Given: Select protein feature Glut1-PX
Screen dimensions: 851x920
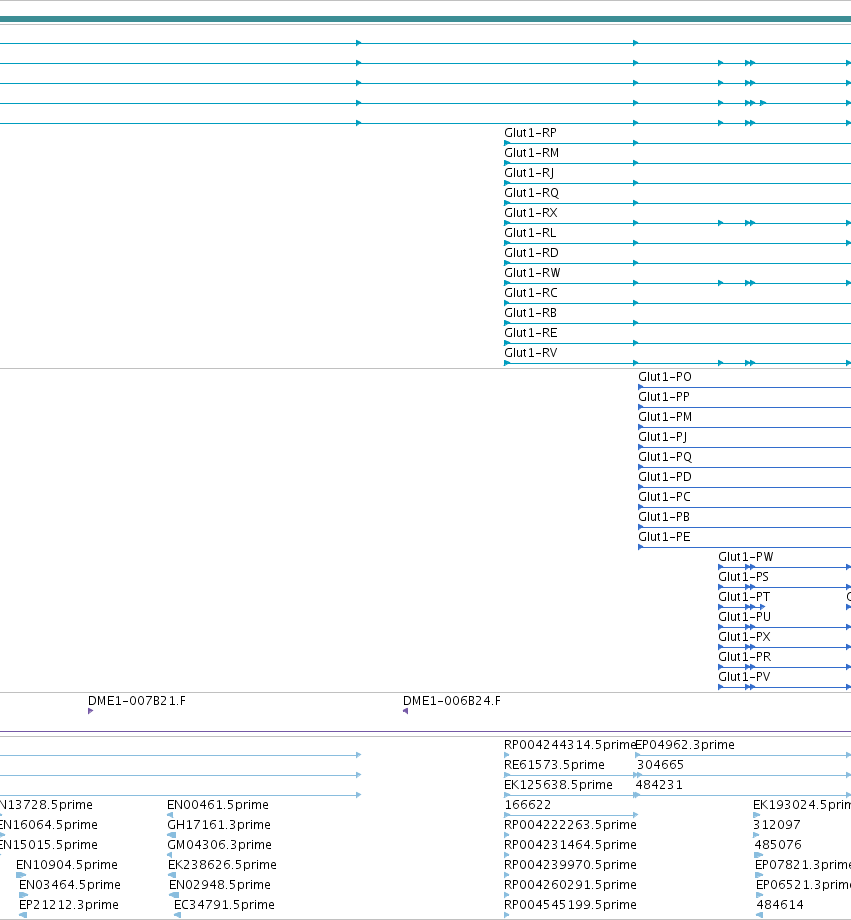Looking at the screenshot, I should click(x=744, y=636).
